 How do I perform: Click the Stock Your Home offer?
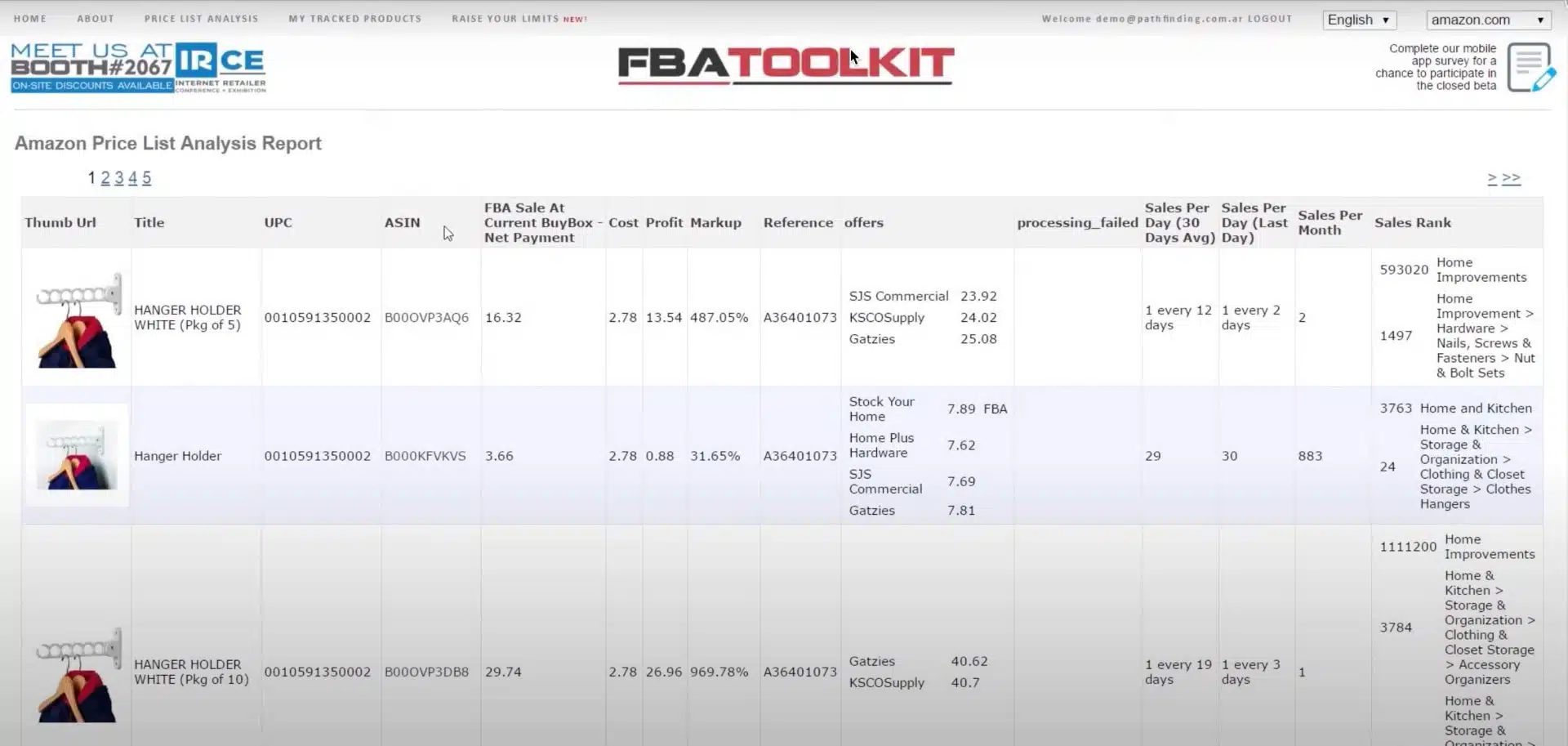881,409
